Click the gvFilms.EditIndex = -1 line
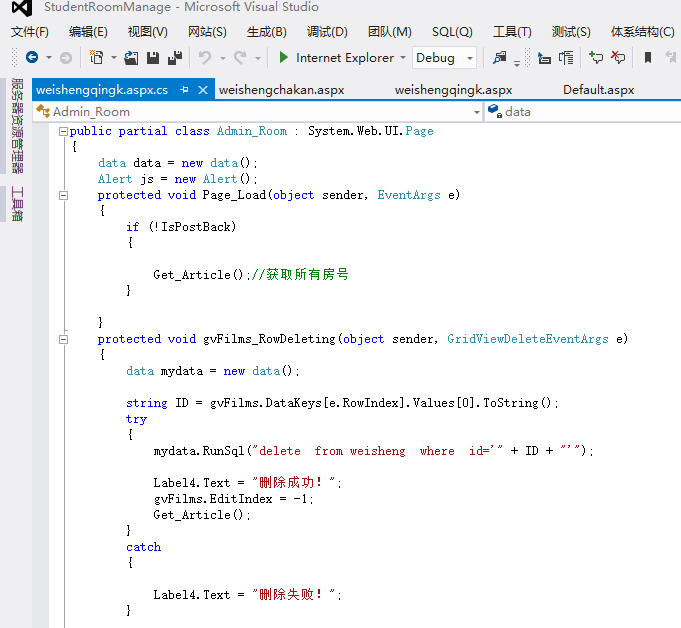The height and width of the screenshot is (628, 681). click(x=233, y=499)
